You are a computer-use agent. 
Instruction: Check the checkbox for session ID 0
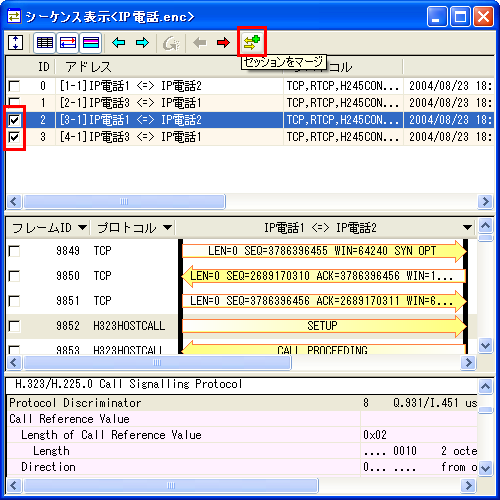(14, 86)
